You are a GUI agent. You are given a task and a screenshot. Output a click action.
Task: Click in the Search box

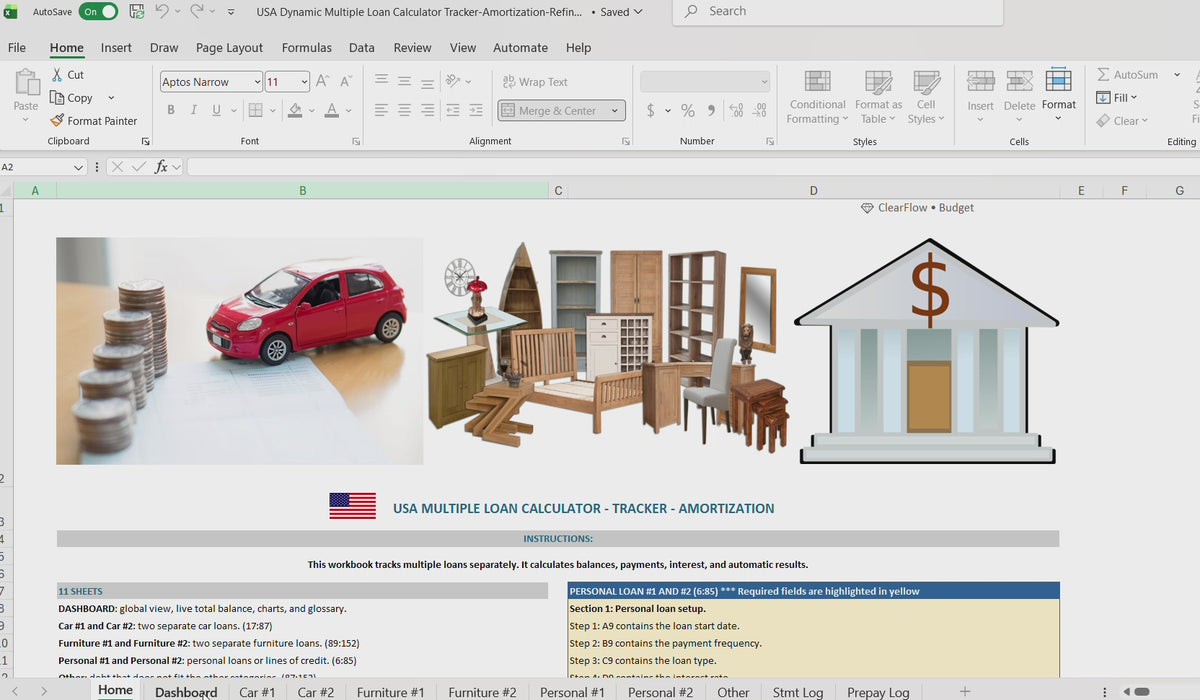click(838, 11)
